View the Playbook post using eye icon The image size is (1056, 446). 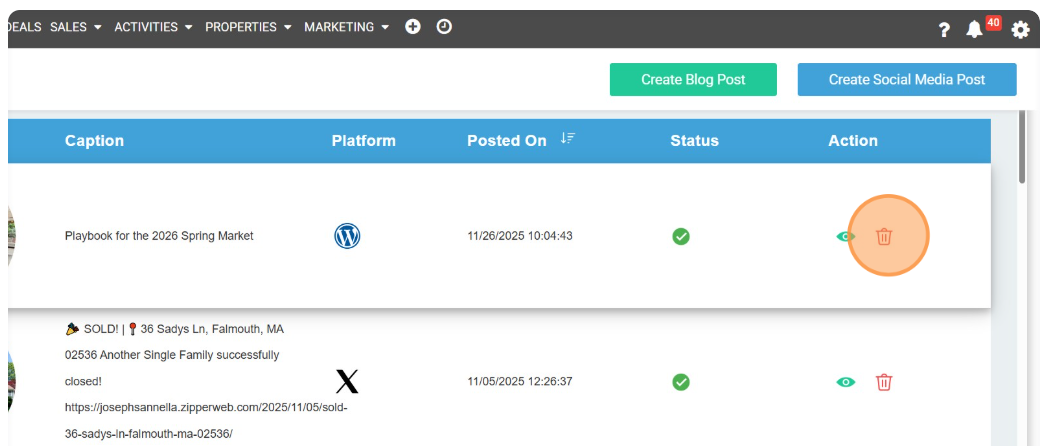(846, 237)
